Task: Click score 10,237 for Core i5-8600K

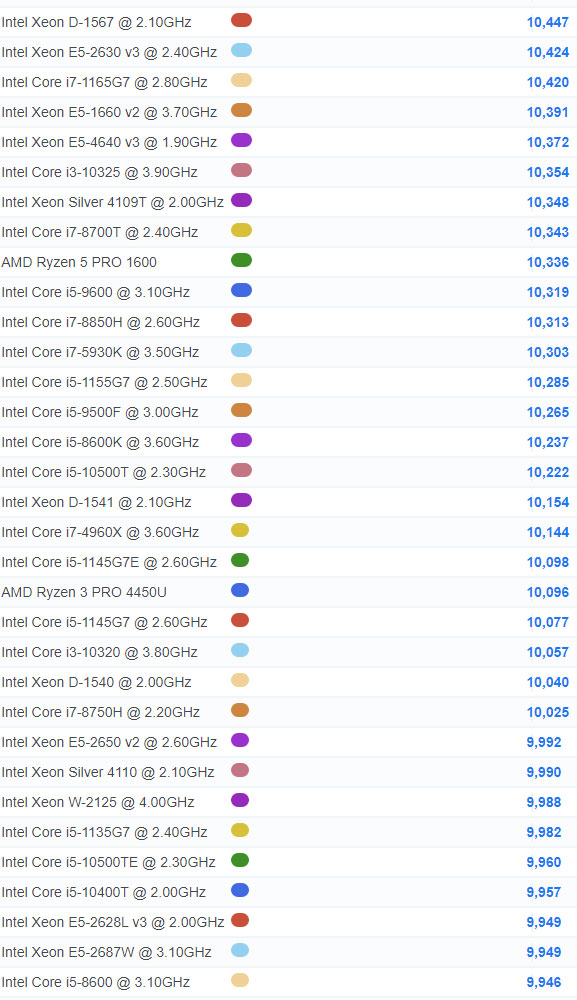Action: pyautogui.click(x=548, y=442)
